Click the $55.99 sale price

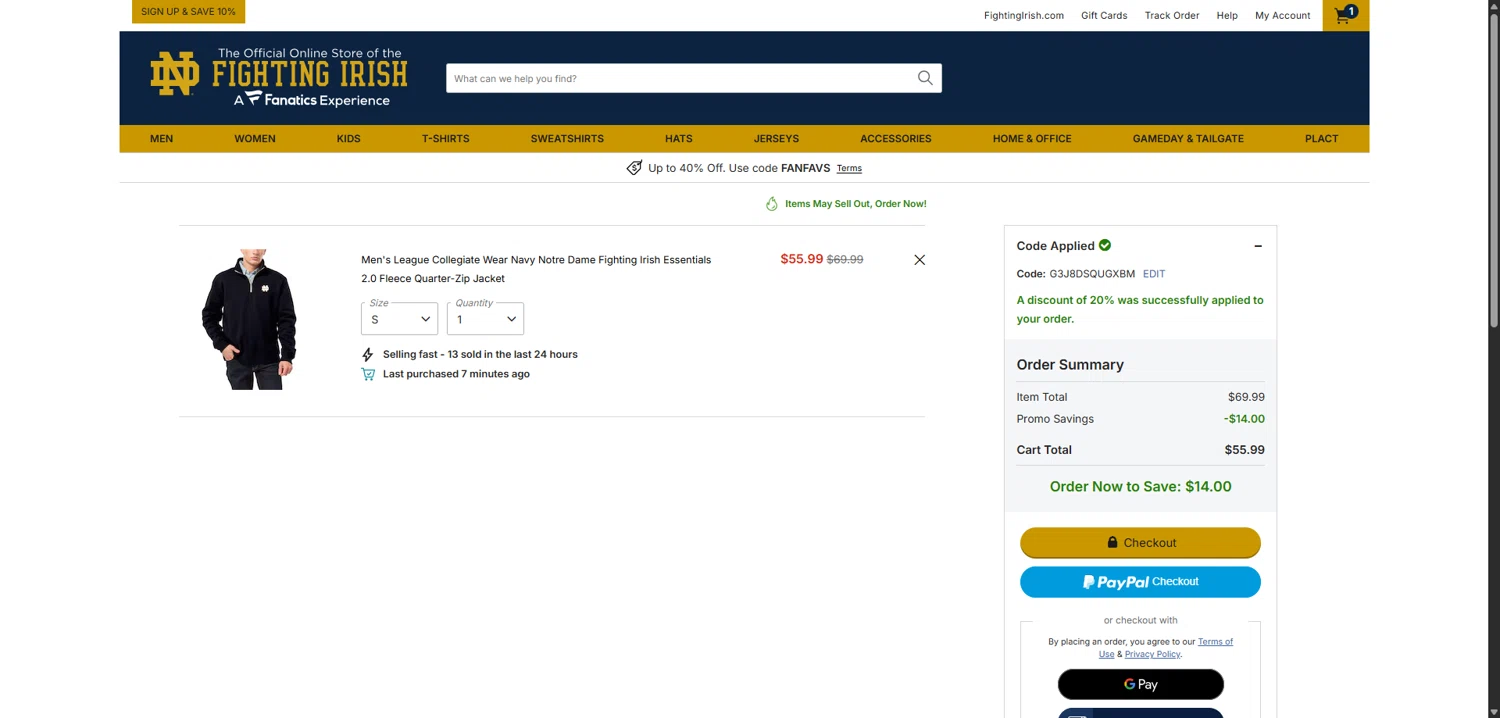(x=802, y=259)
